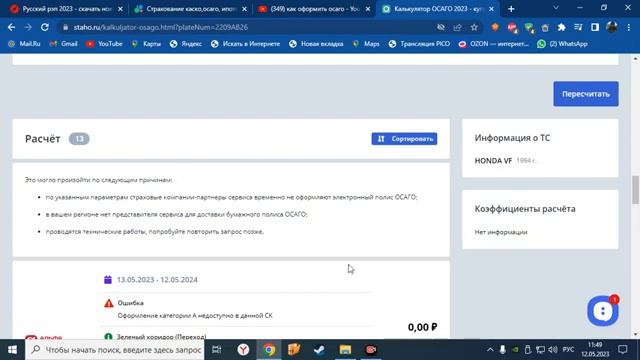Open new browser tab with plus
640x360 pixels.
[511, 9]
